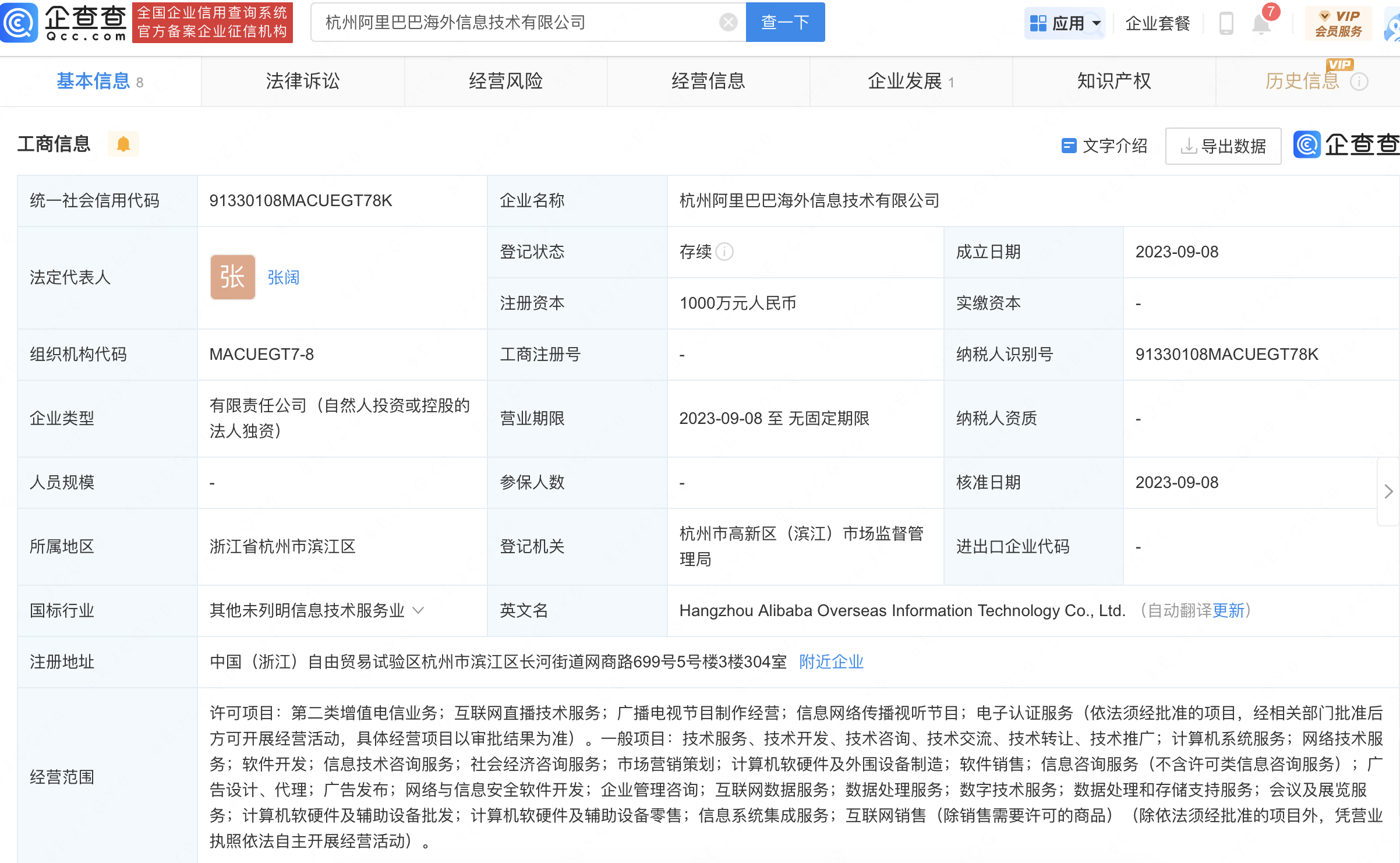Open the 知识产权 tab

pos(1113,81)
